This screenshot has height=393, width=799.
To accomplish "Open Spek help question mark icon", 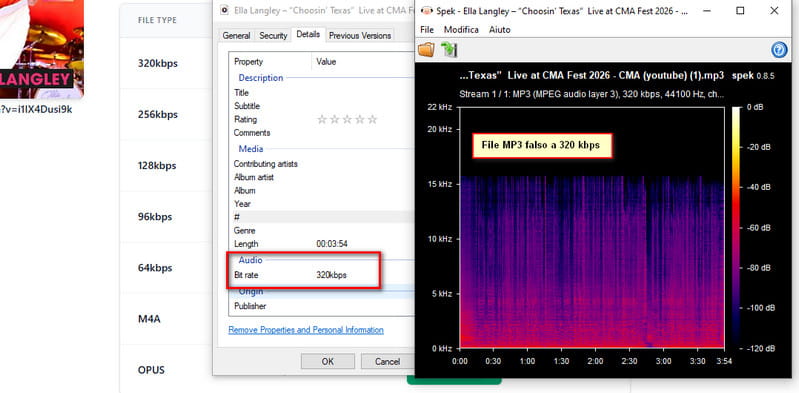I will click(x=780, y=49).
